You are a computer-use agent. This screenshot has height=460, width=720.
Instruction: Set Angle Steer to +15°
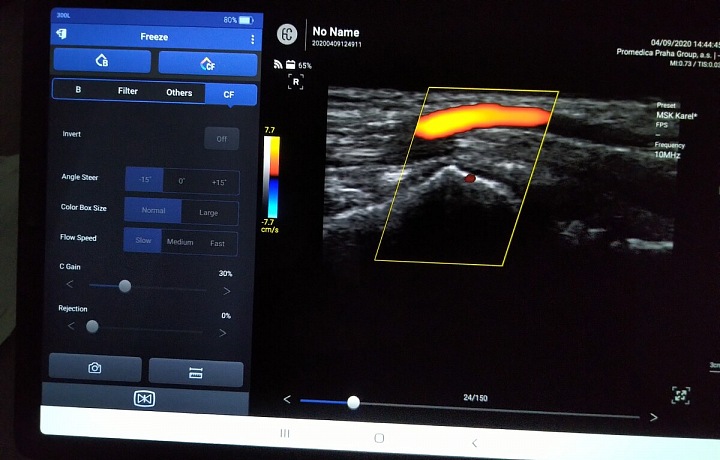[x=219, y=181]
